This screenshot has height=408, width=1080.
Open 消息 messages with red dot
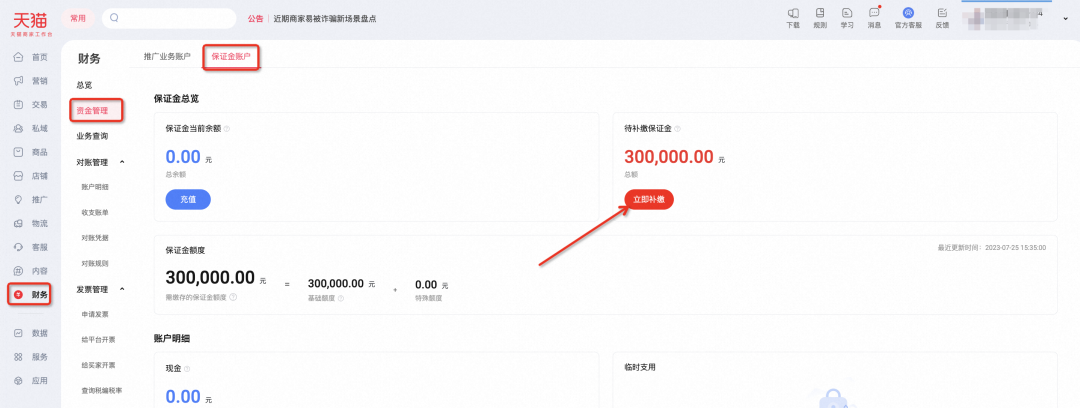point(874,17)
